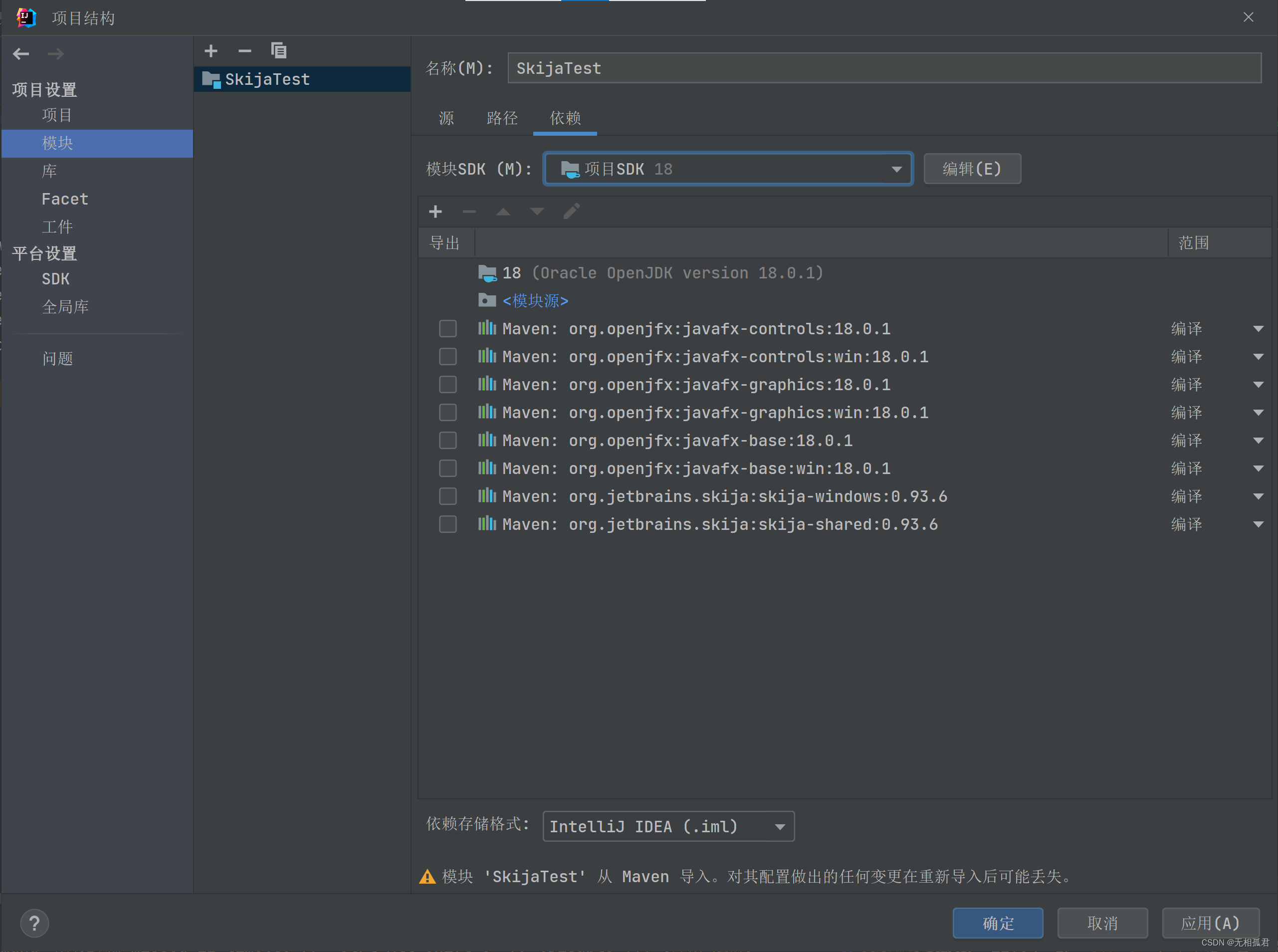Add a dependency with the plus icon

(435, 212)
